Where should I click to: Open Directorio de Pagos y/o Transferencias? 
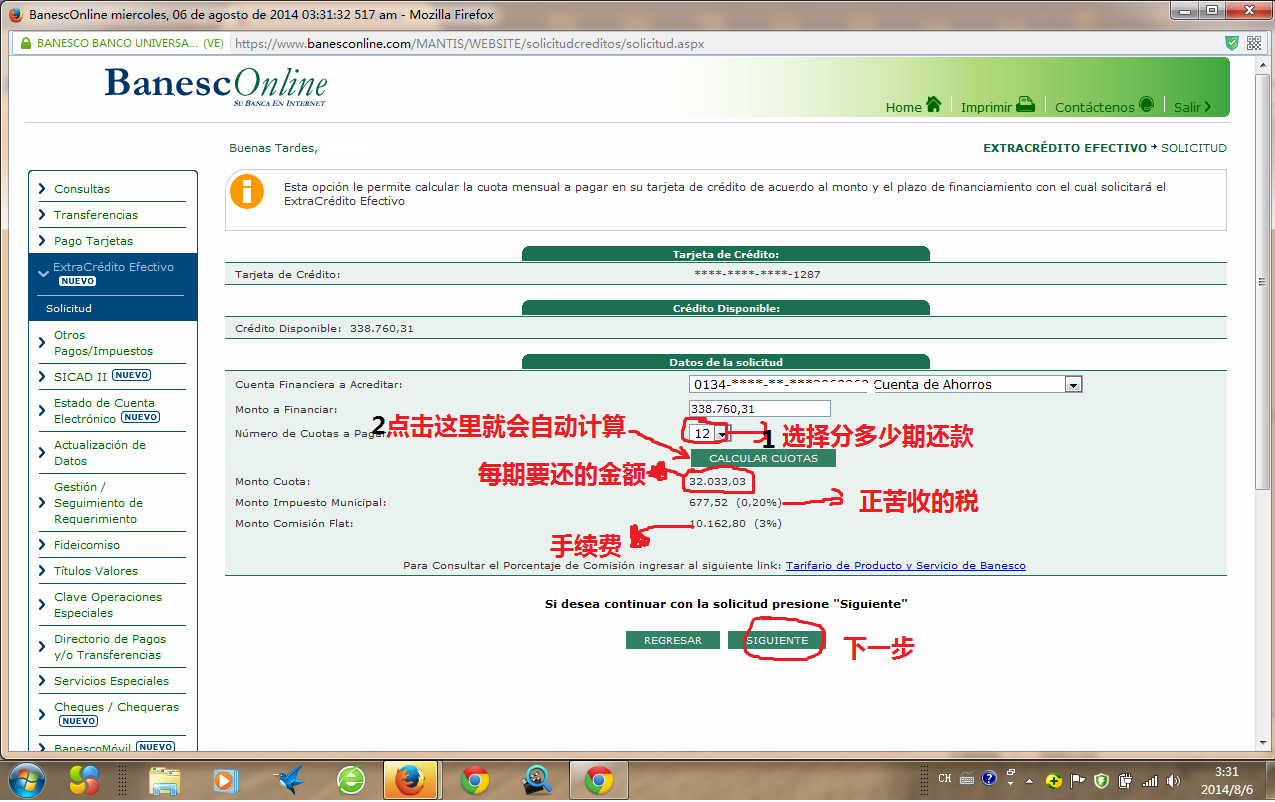click(x=110, y=647)
